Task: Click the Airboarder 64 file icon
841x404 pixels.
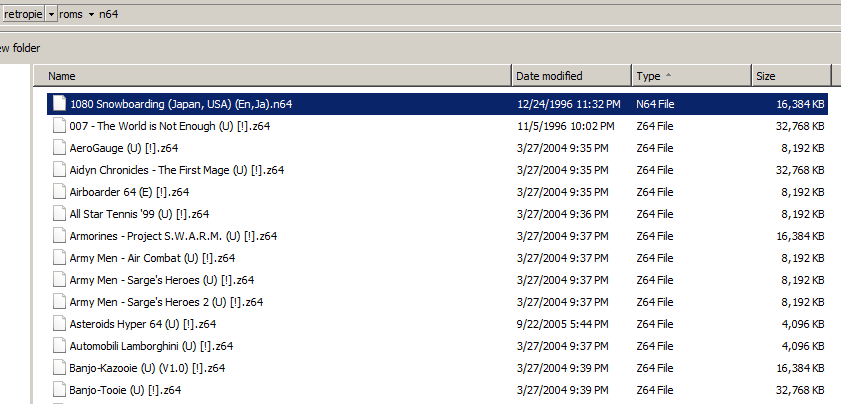Action: point(59,192)
